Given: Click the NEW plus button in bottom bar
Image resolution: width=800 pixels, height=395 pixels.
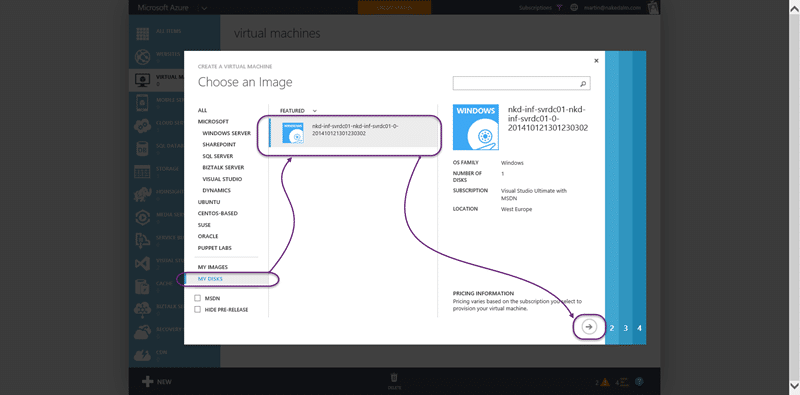Looking at the screenshot, I should point(157,381).
